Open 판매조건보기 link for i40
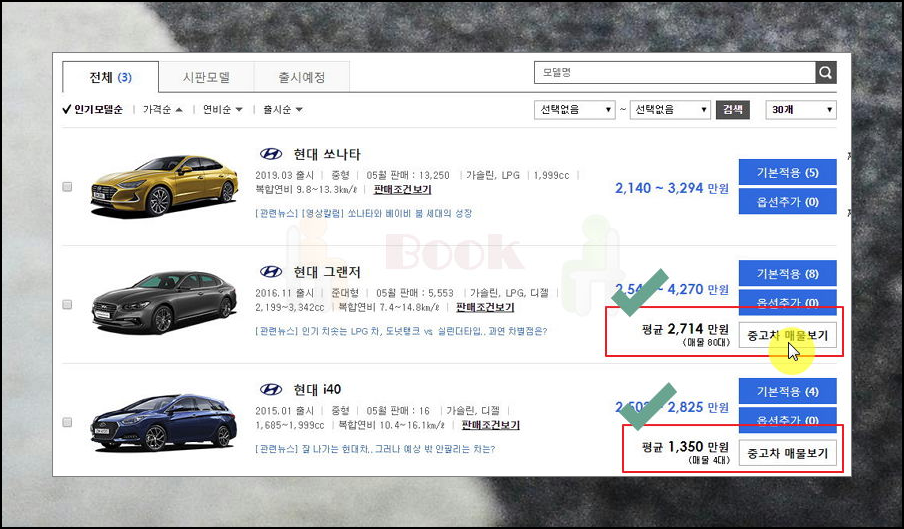 [491, 425]
